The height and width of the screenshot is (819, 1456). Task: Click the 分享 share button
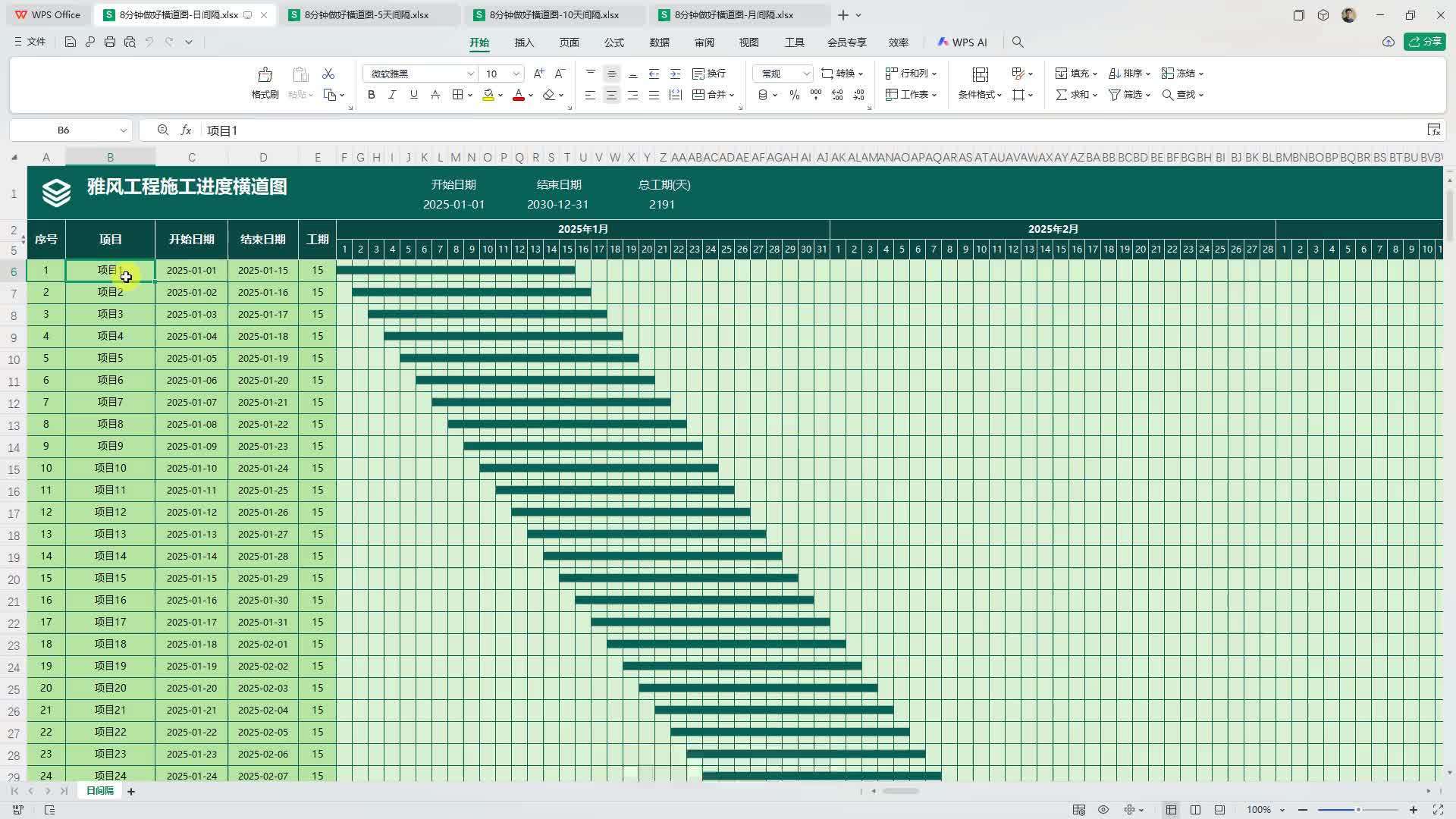pos(1424,42)
